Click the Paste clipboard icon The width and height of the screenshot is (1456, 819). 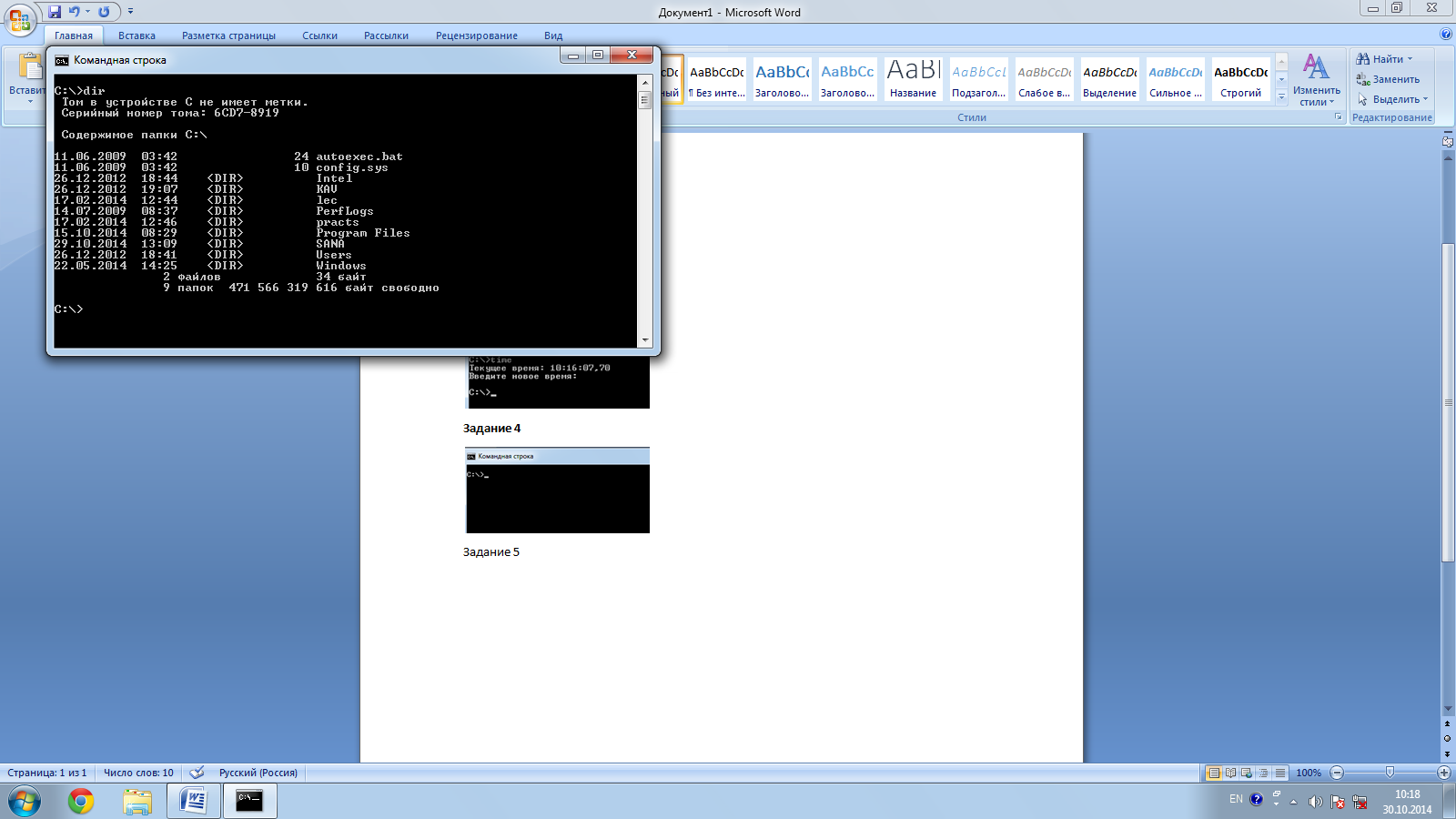pyautogui.click(x=30, y=67)
